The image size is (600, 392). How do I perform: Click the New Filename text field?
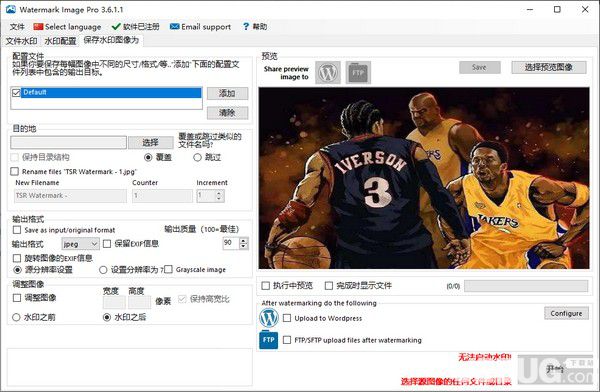point(70,196)
